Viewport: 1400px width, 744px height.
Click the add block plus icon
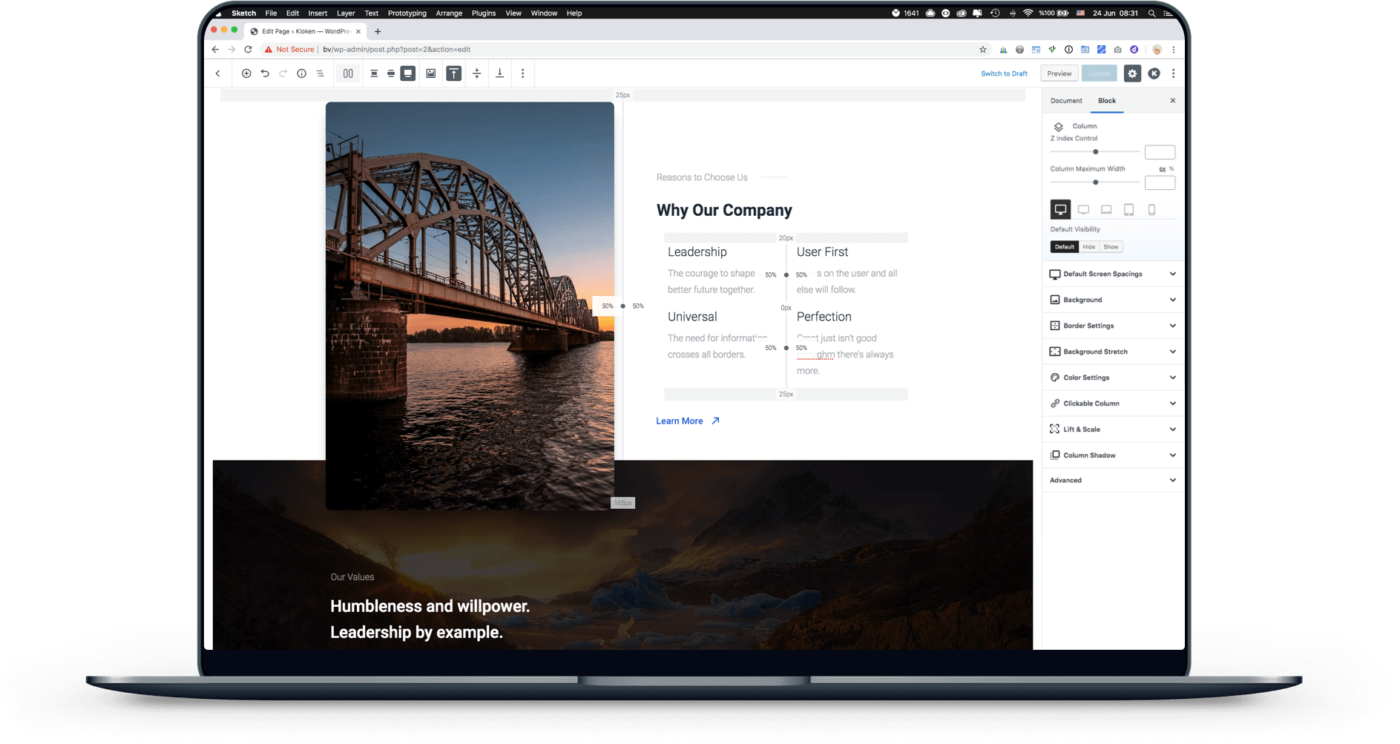click(x=246, y=73)
